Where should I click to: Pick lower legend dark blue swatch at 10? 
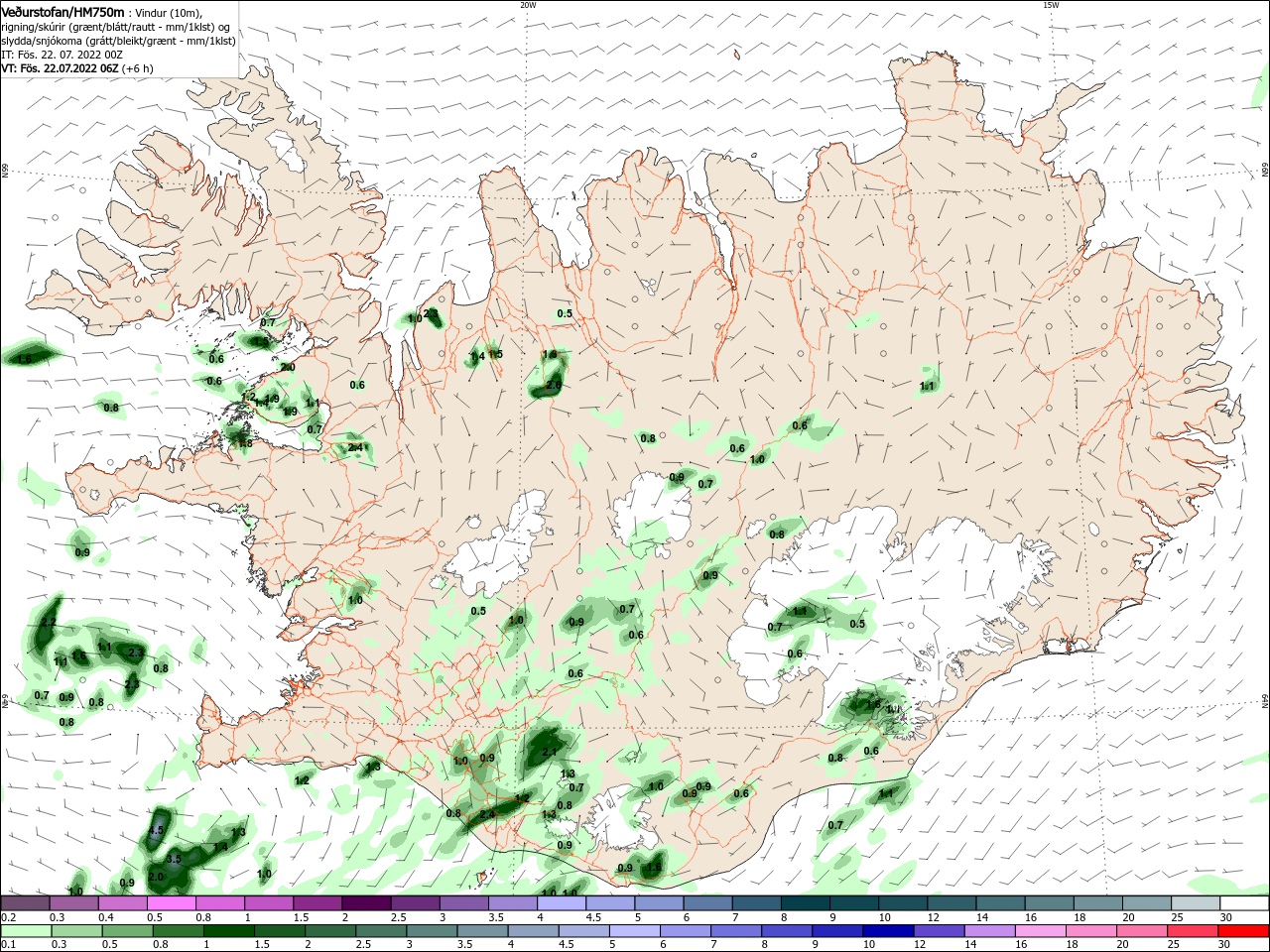(x=887, y=931)
